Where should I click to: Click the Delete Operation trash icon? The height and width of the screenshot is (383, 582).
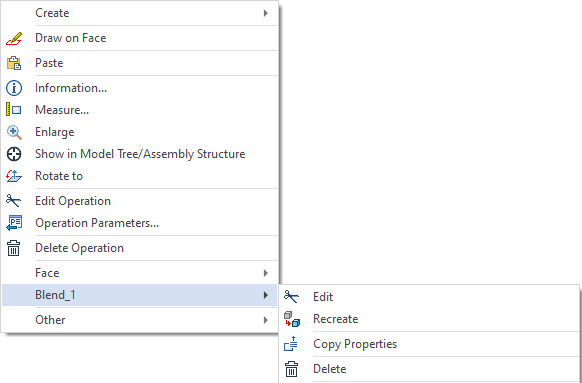[14, 248]
